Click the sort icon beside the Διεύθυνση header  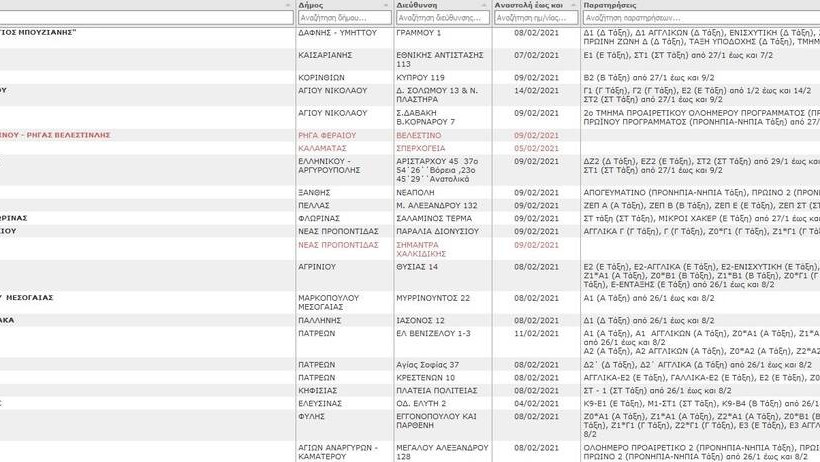484,5
